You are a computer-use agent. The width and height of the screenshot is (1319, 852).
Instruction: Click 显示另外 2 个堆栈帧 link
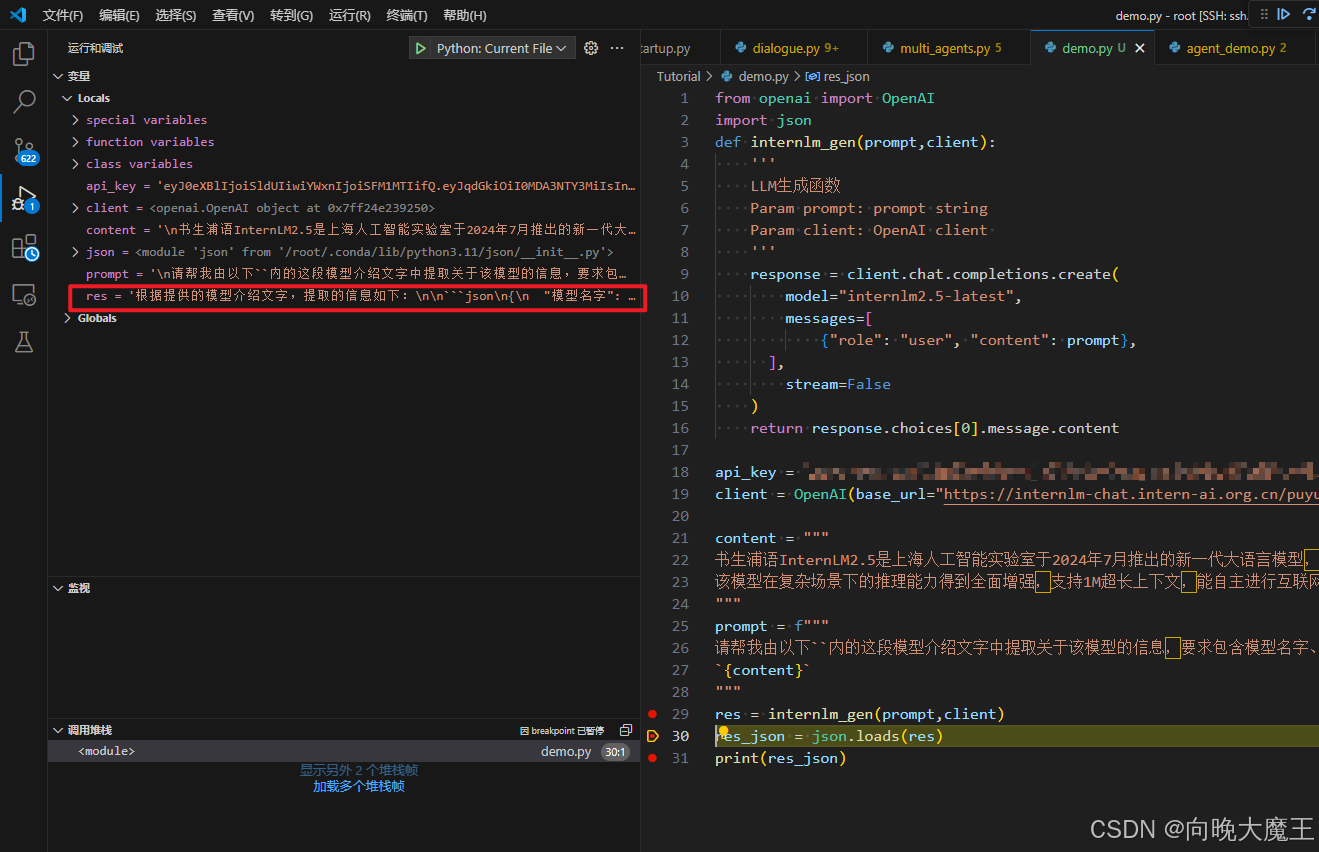click(359, 770)
